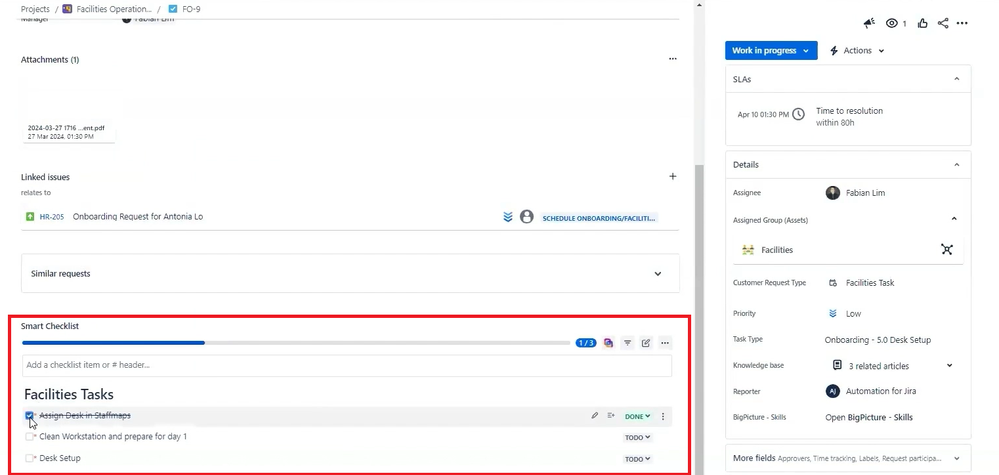
Task: Open the Smart Checklist more-options menu
Action: point(665,343)
